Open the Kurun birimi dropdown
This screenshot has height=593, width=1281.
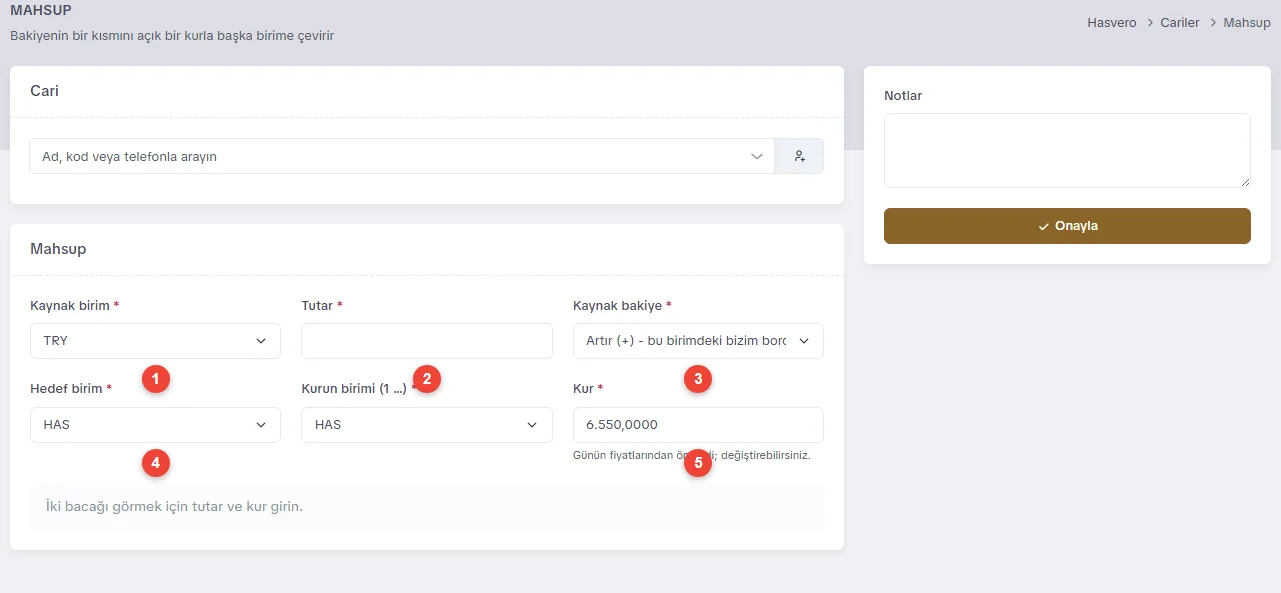[x=427, y=425]
